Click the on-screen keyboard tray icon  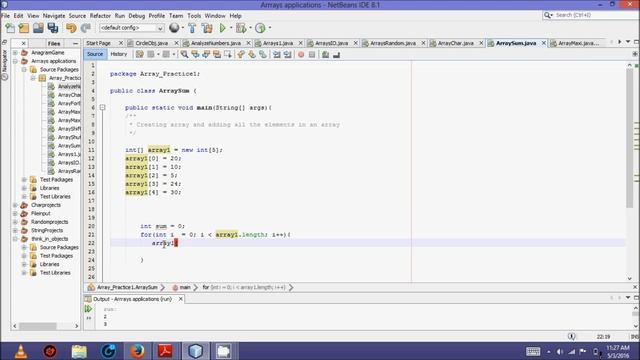pyautogui.click(x=533, y=351)
